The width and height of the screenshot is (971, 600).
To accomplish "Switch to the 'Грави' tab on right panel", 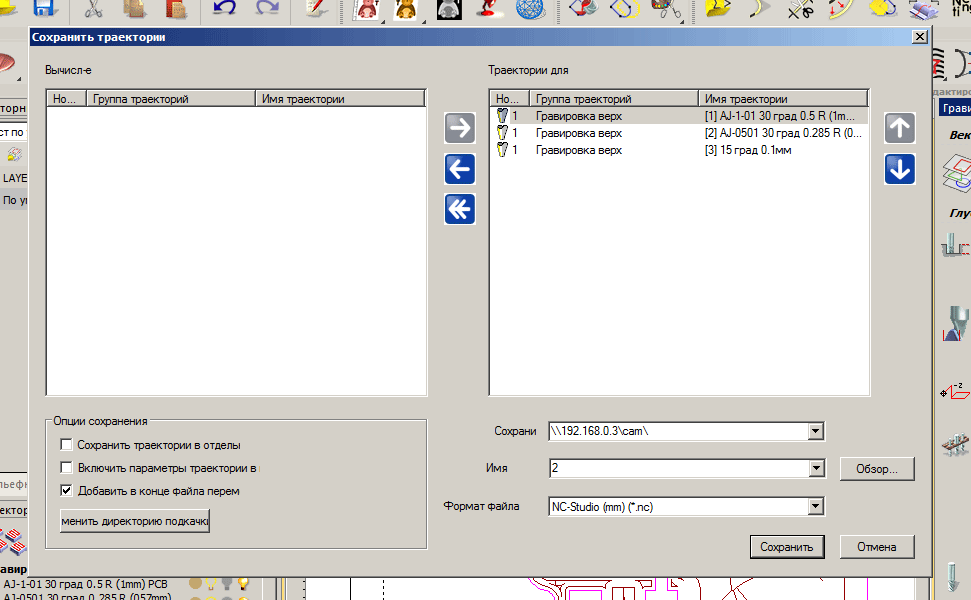I will pos(956,108).
